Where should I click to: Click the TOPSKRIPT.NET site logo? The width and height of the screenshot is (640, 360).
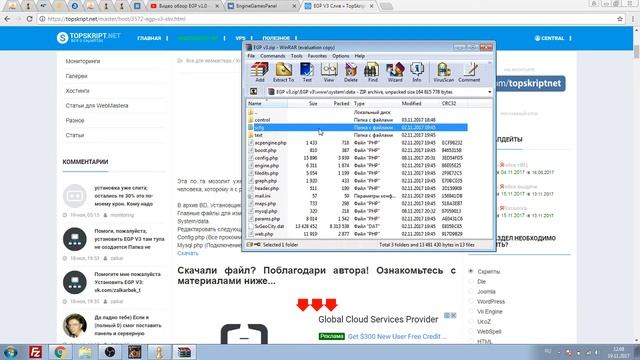pyautogui.click(x=89, y=38)
